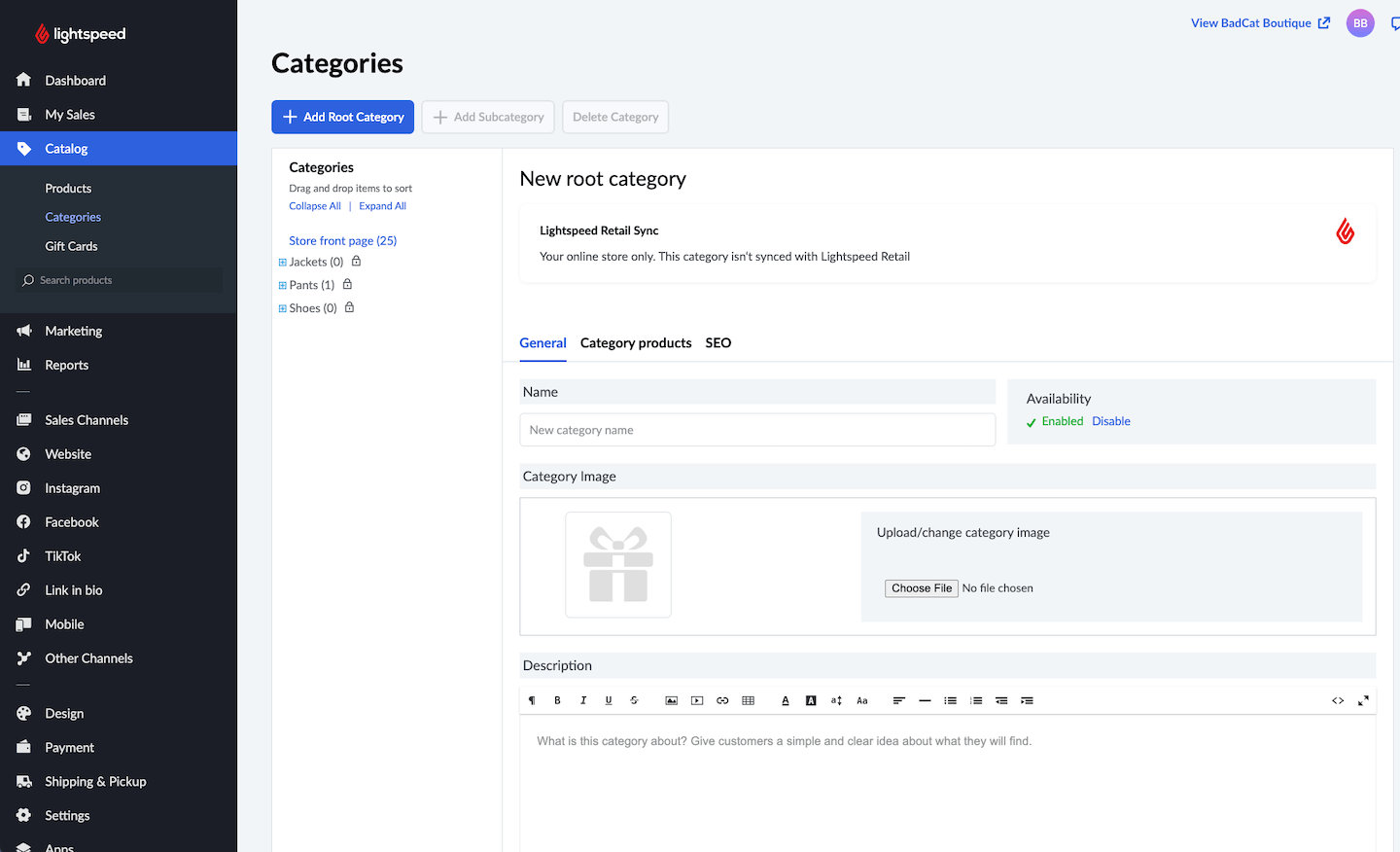Select the Jackets (0) category
The width and height of the screenshot is (1400, 852).
point(316,262)
